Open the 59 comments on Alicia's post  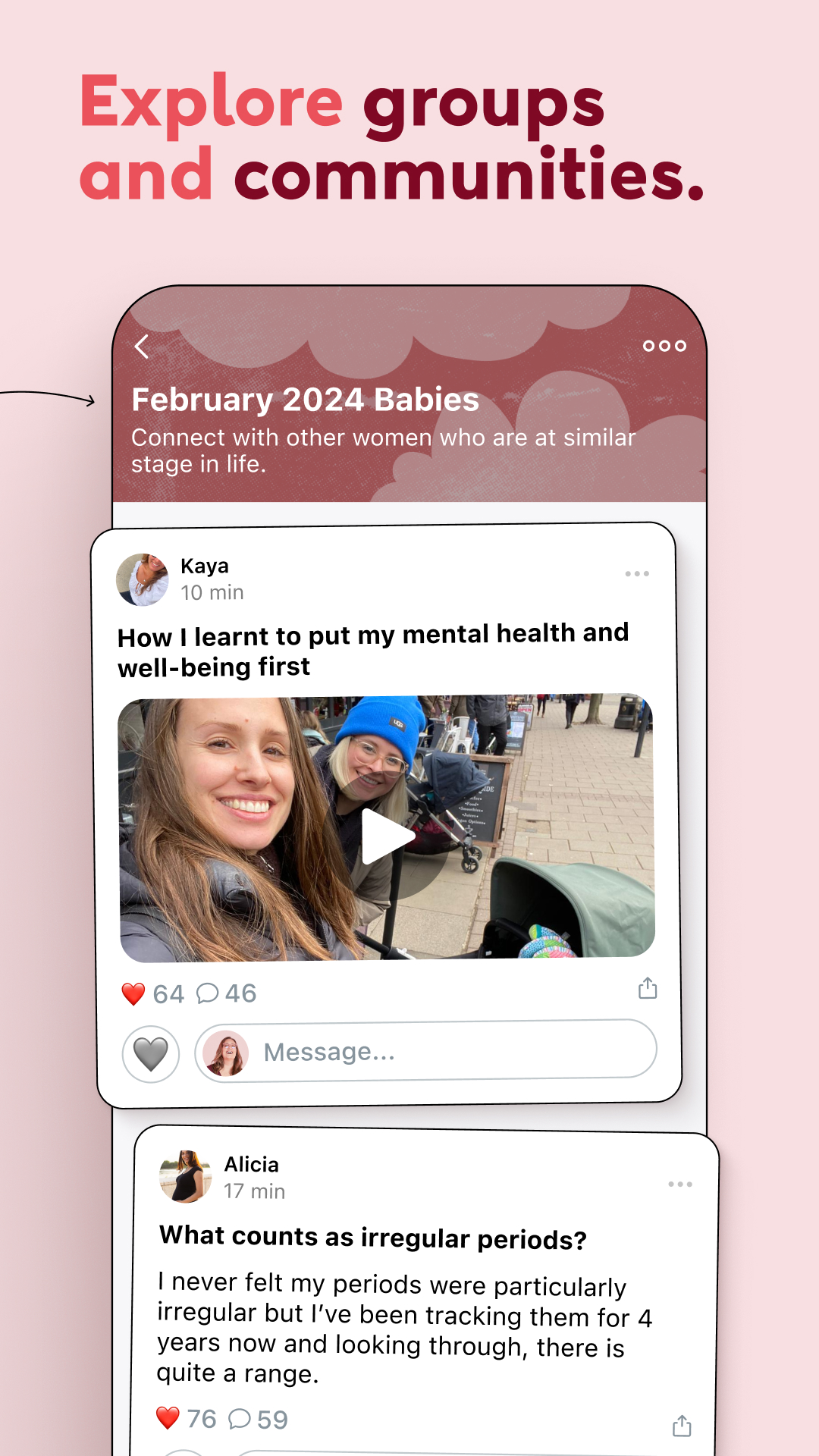coord(259,1419)
